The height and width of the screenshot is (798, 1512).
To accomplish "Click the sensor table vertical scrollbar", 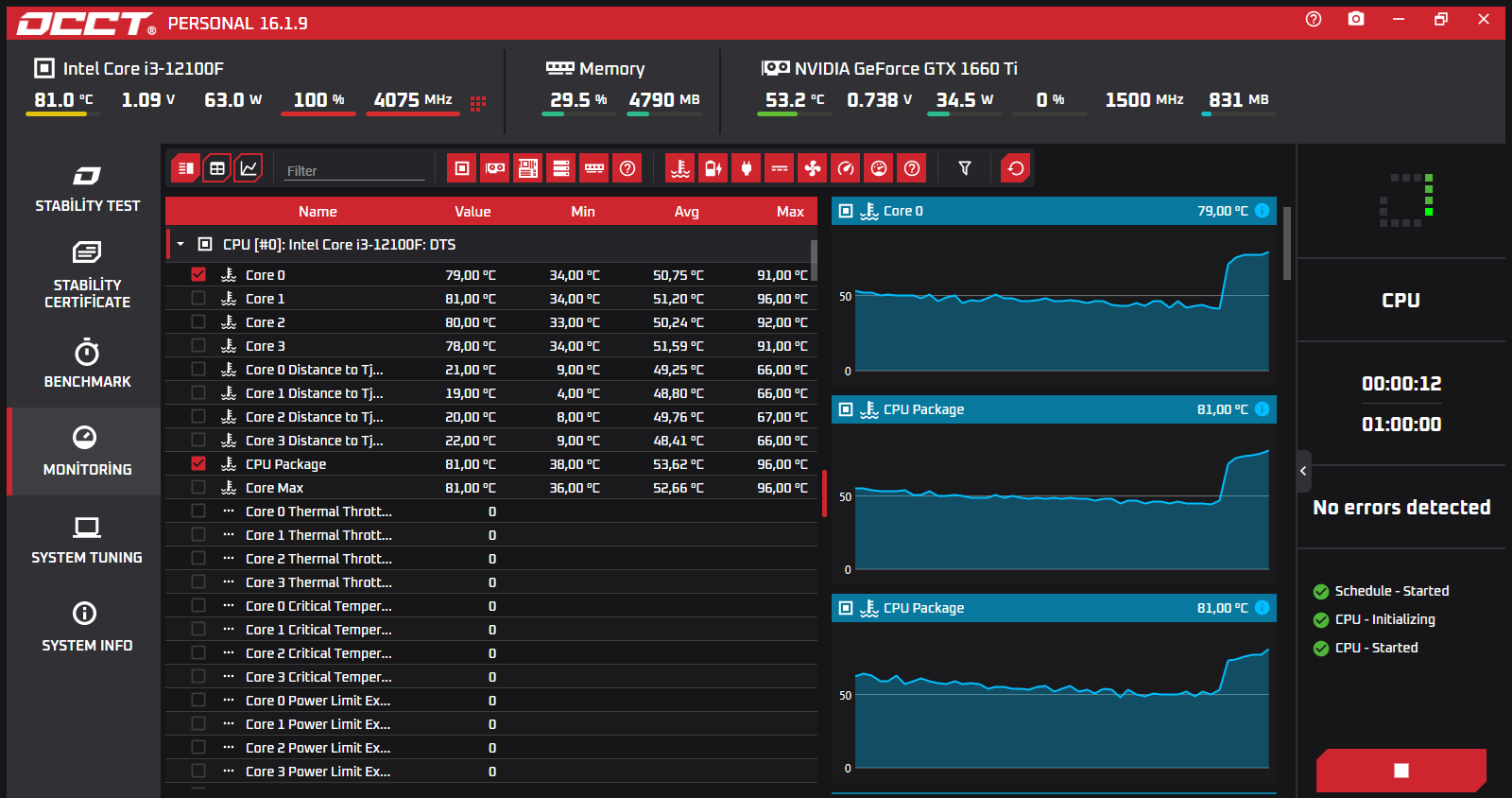I will (x=814, y=261).
